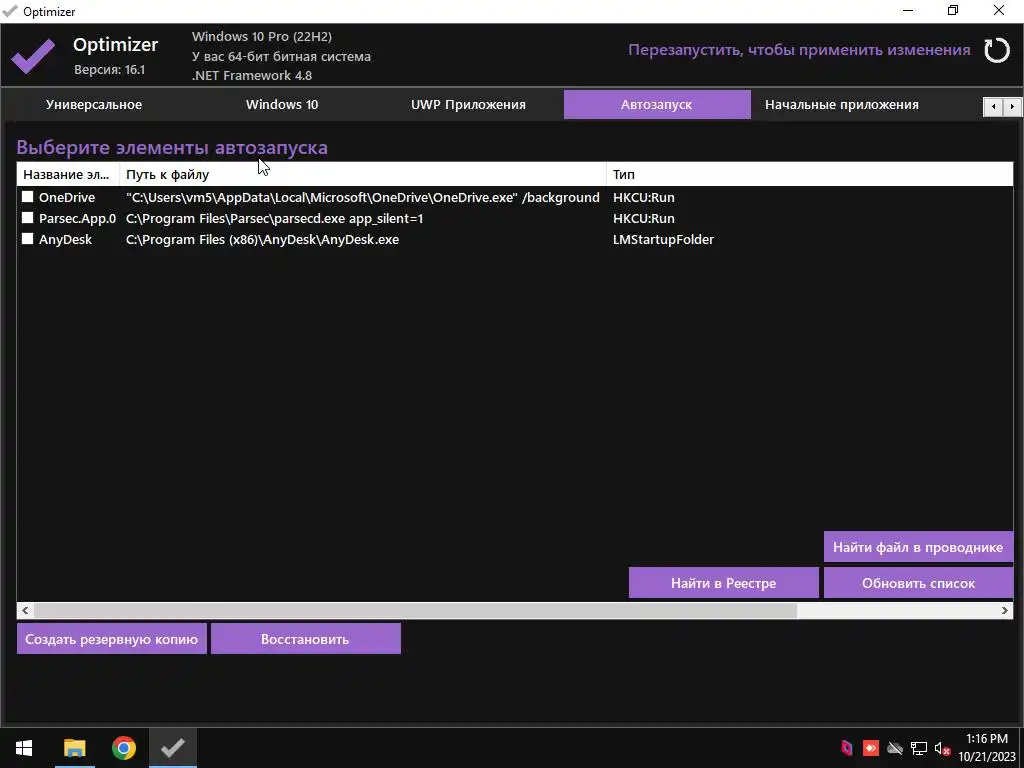This screenshot has height=768, width=1024.
Task: Click the Optimizer purple checkmark logo
Action: 33,56
